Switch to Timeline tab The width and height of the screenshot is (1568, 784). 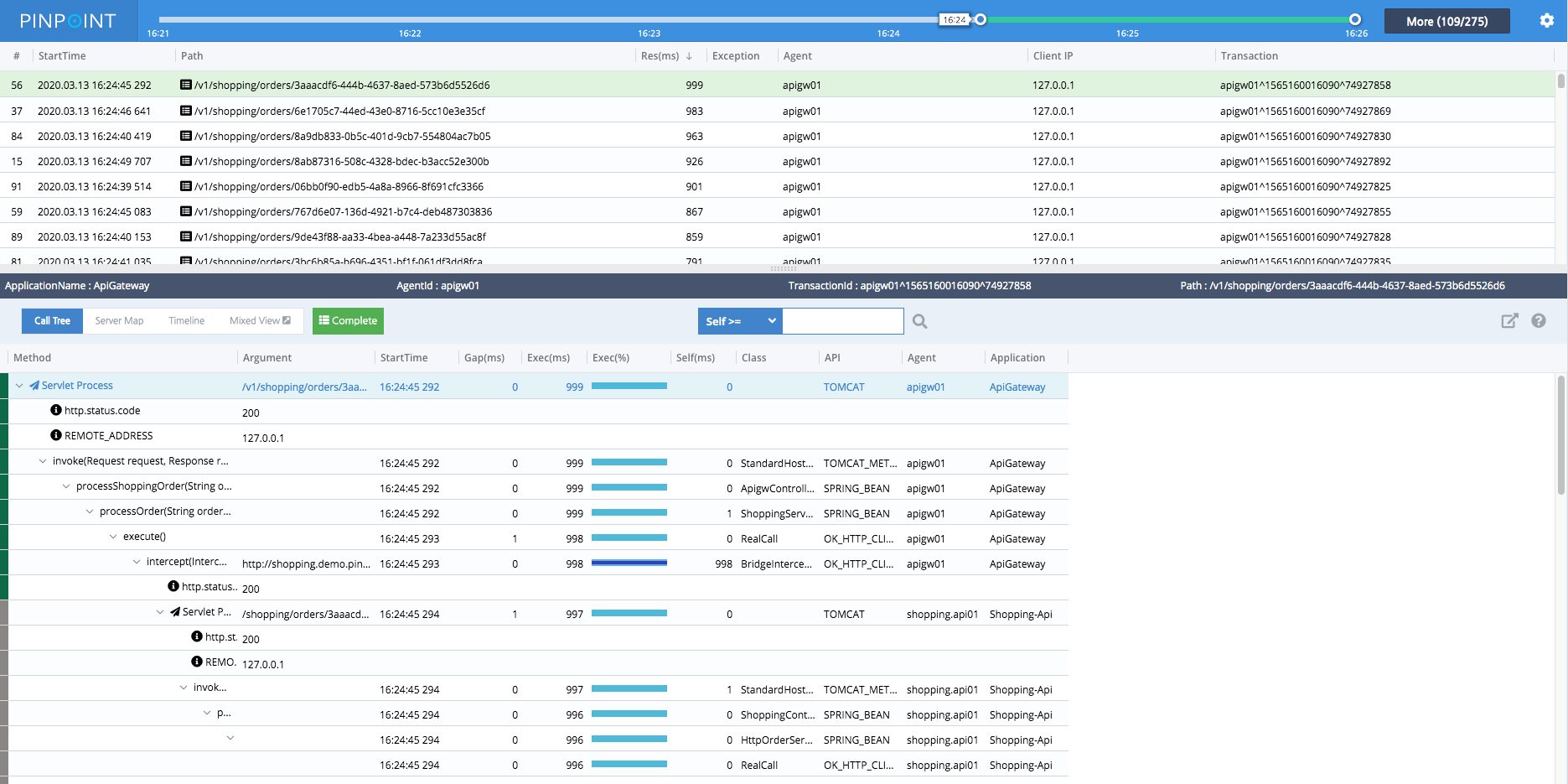pos(186,320)
